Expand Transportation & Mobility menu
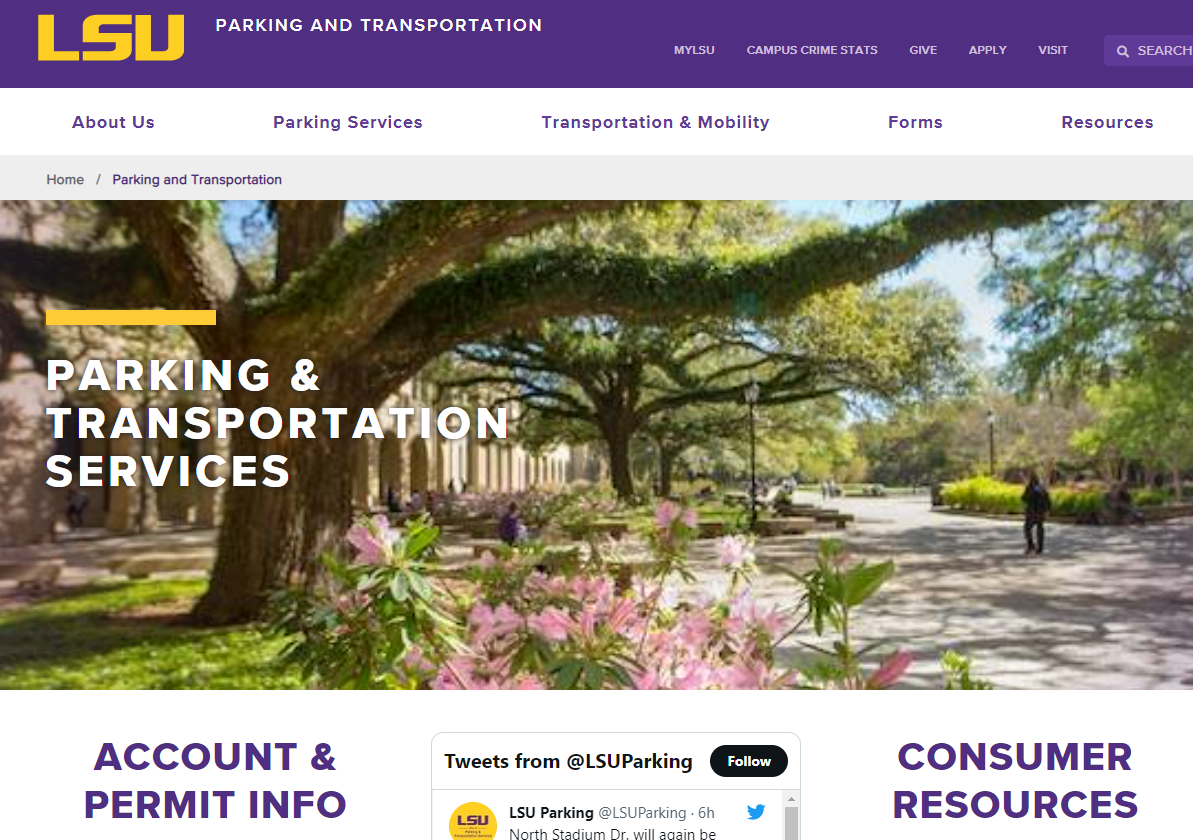This screenshot has height=840, width=1193. [655, 122]
